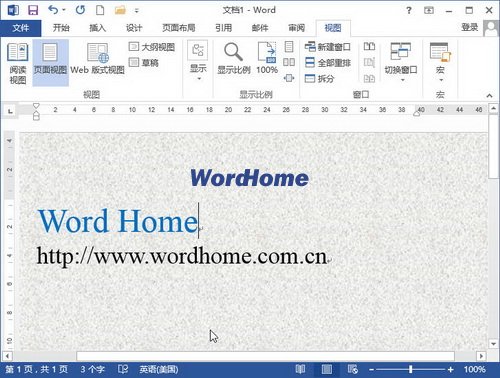Click horizontal scrollbar right arrow
The image size is (500, 378).
481,356
